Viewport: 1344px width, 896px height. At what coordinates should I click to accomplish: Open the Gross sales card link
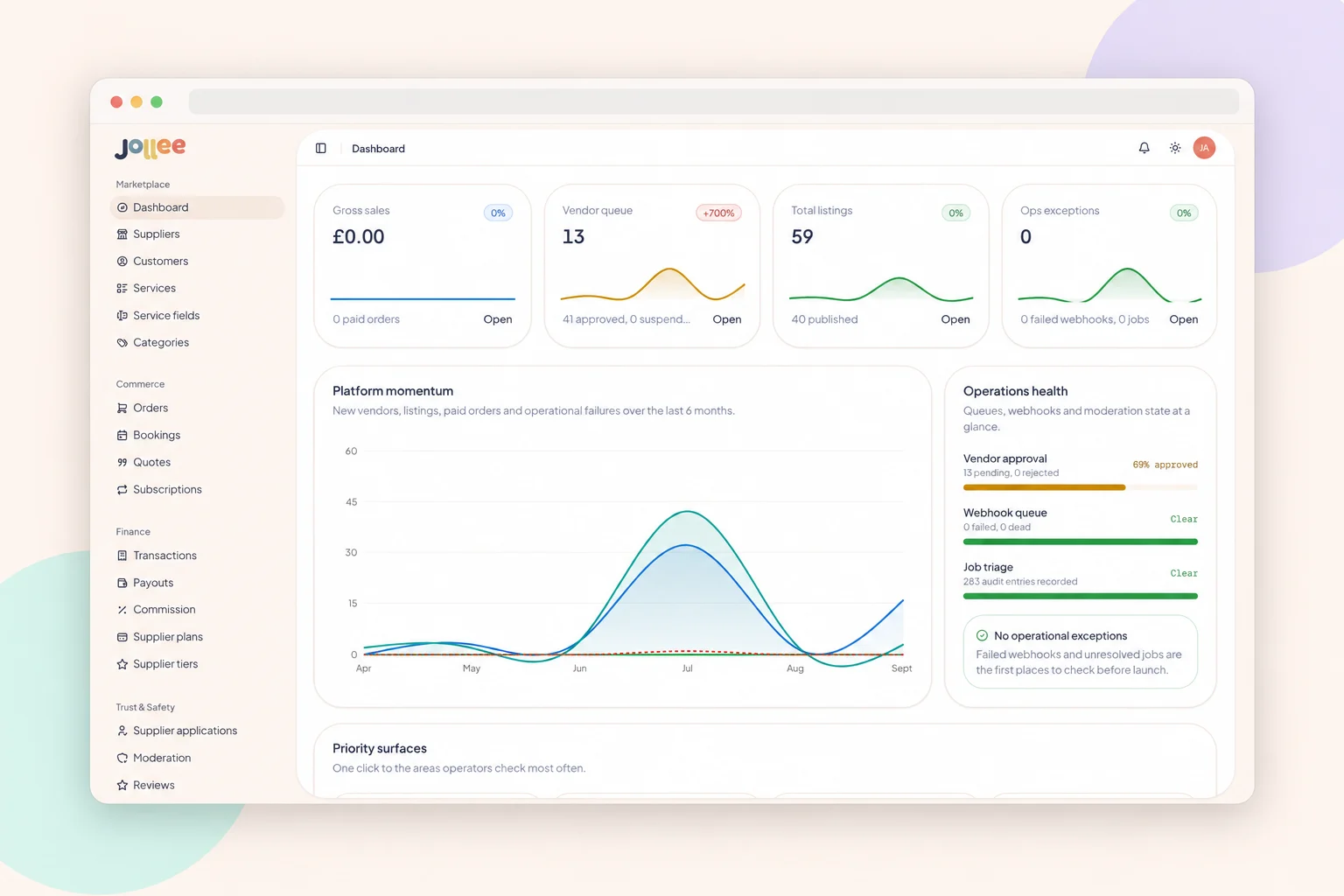pos(497,319)
